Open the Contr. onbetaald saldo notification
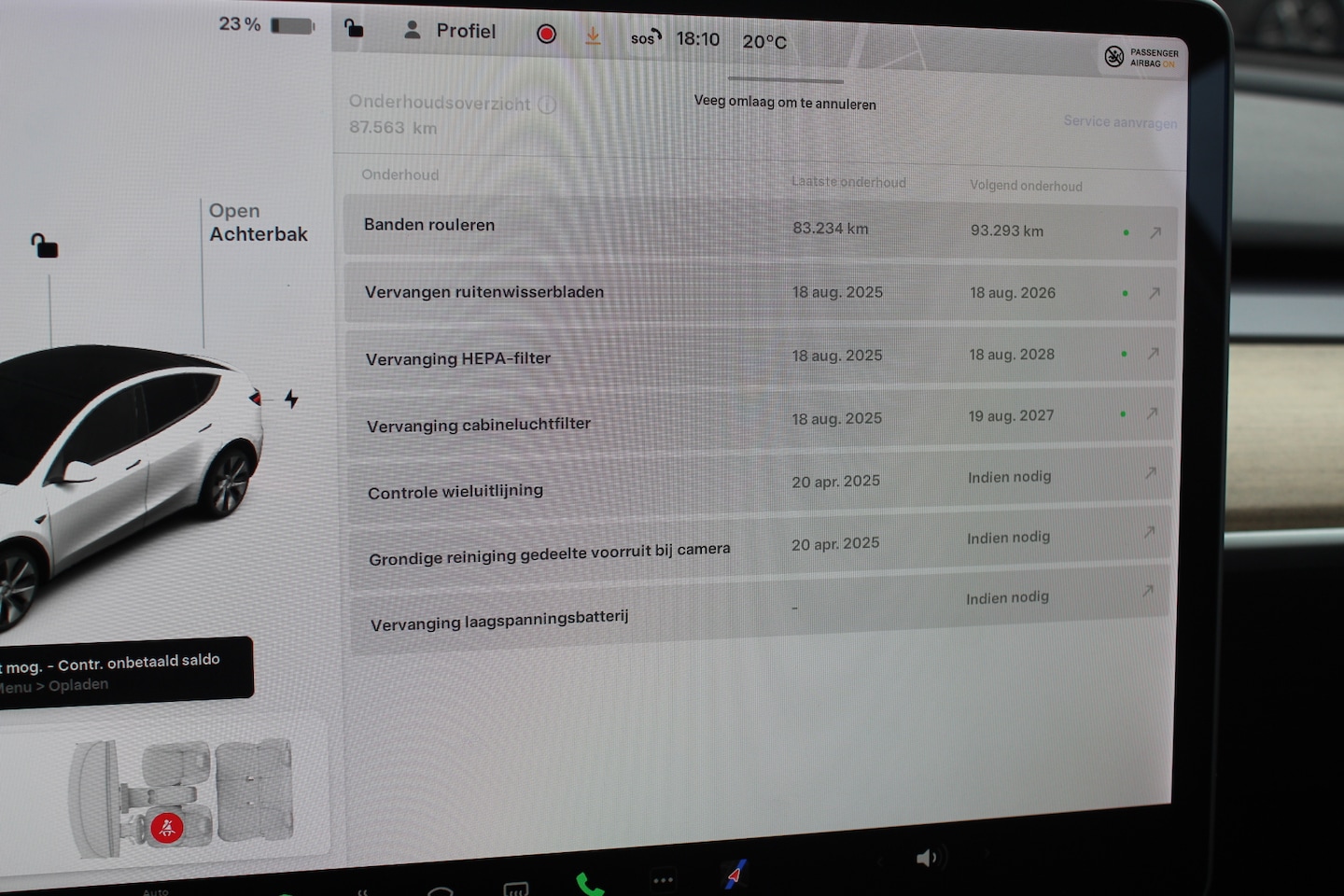This screenshot has height=896, width=1344. (x=124, y=671)
